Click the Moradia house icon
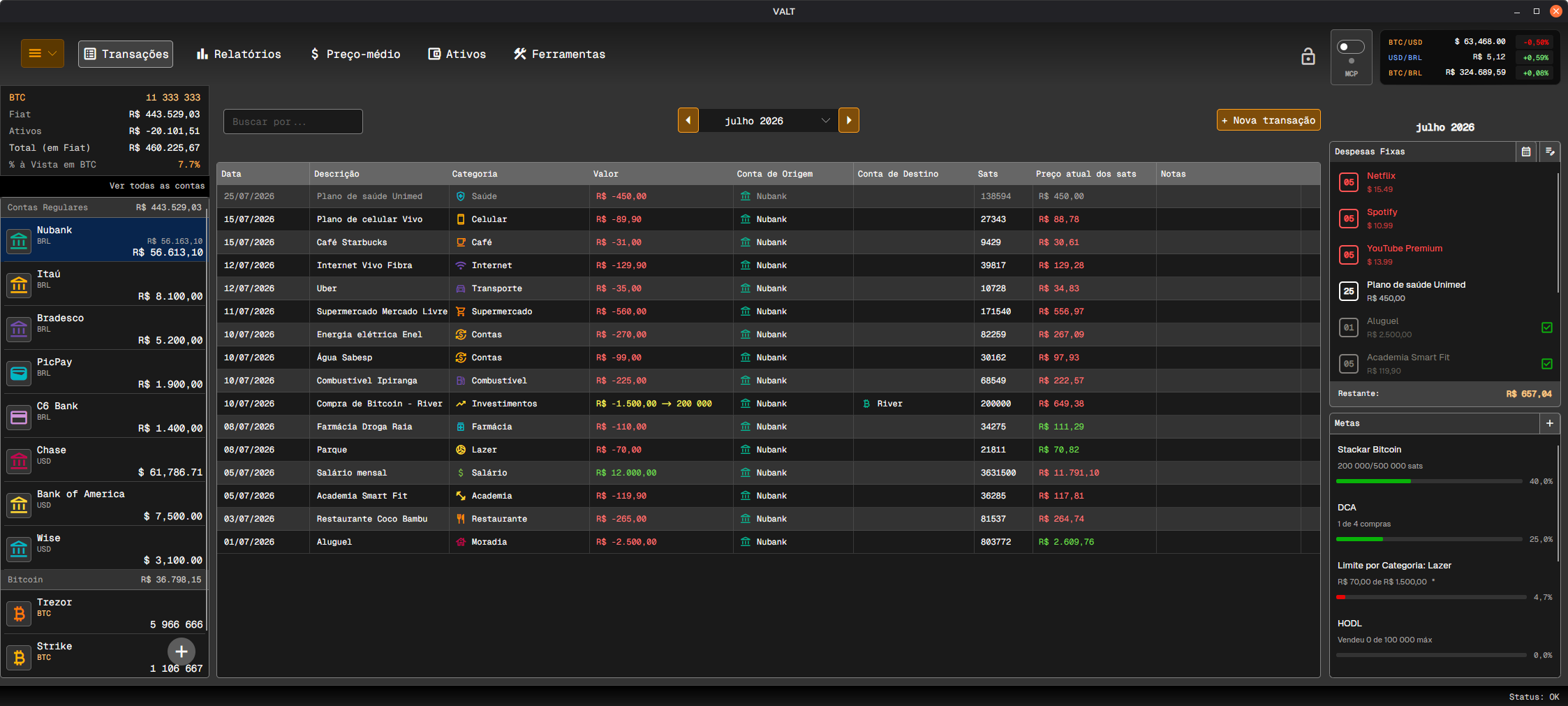1568x706 pixels. click(461, 542)
